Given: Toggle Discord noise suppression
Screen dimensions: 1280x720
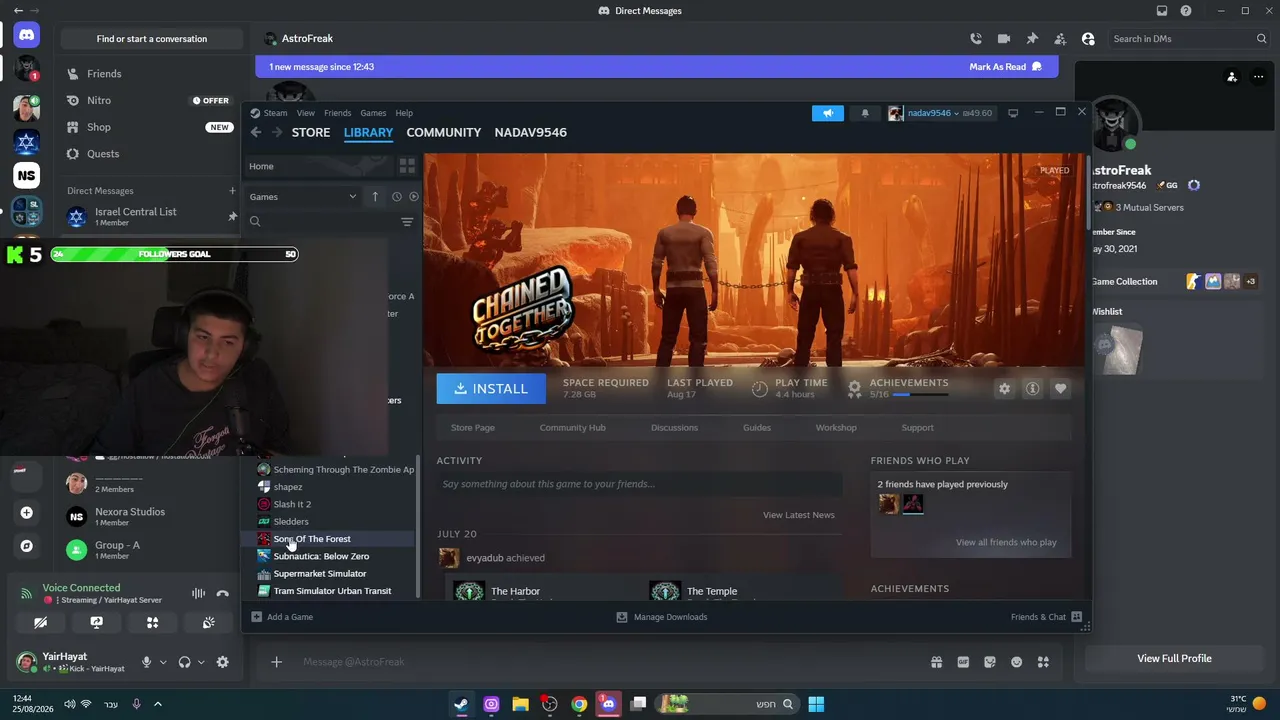Looking at the screenshot, I should 198,594.
